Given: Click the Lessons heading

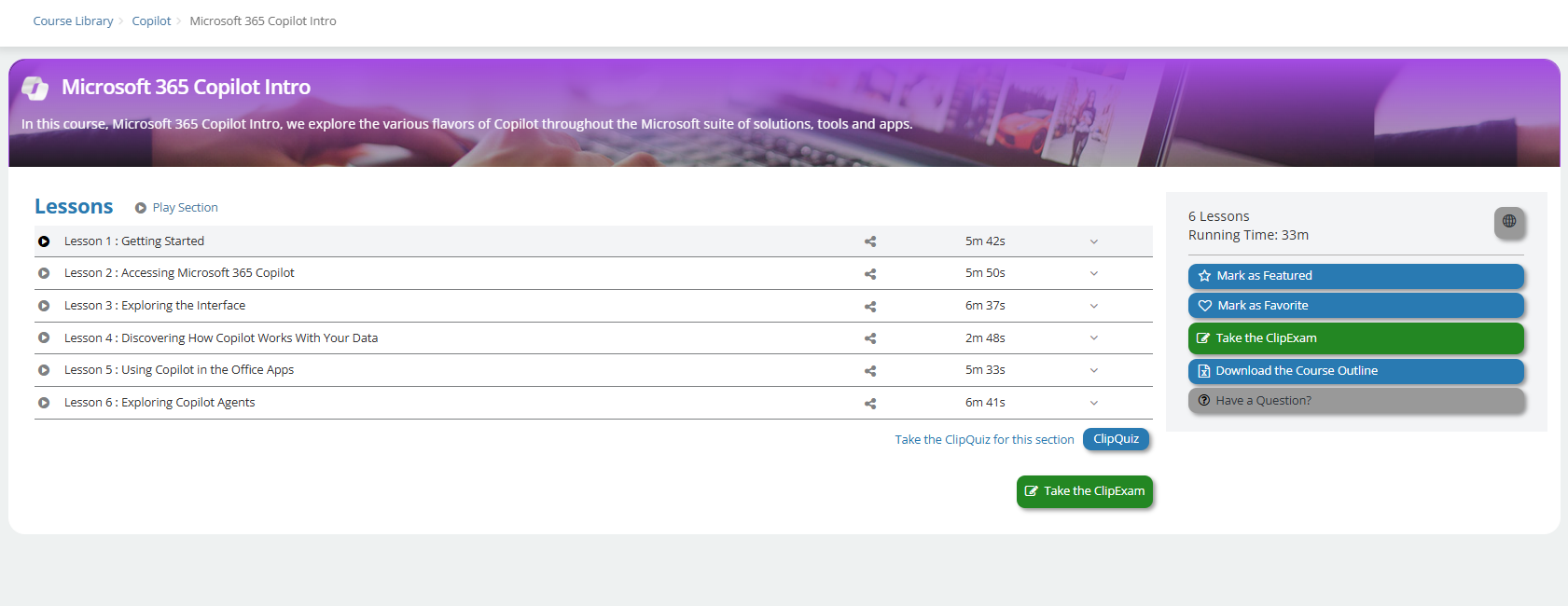Looking at the screenshot, I should click(x=74, y=207).
